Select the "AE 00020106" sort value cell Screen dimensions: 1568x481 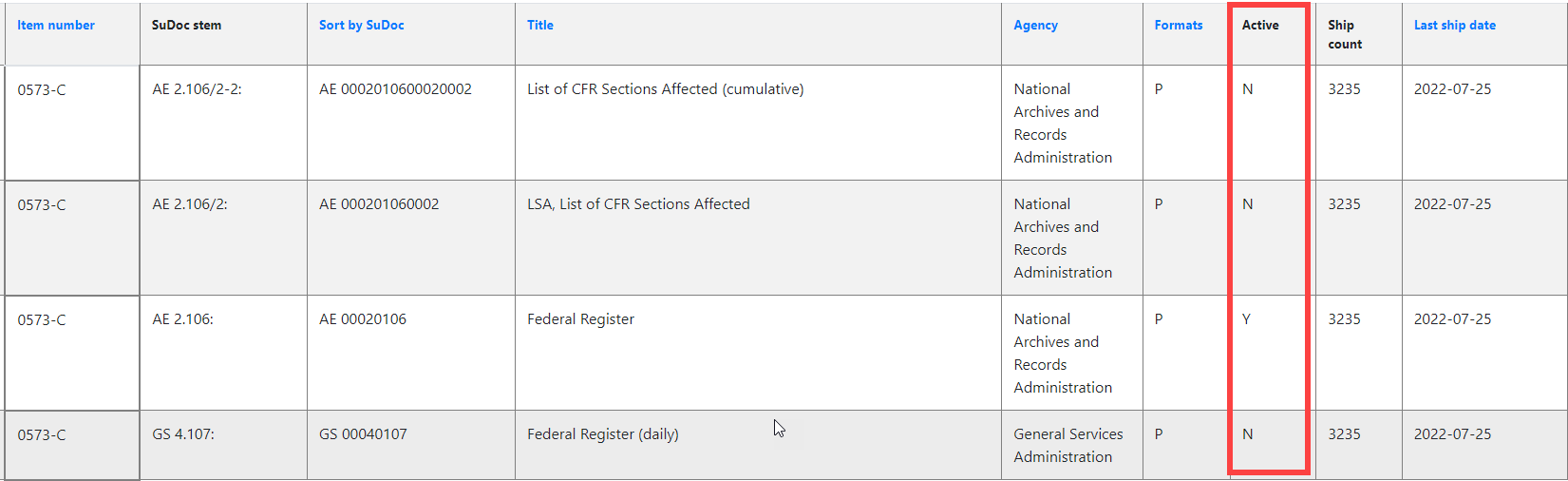coord(363,319)
